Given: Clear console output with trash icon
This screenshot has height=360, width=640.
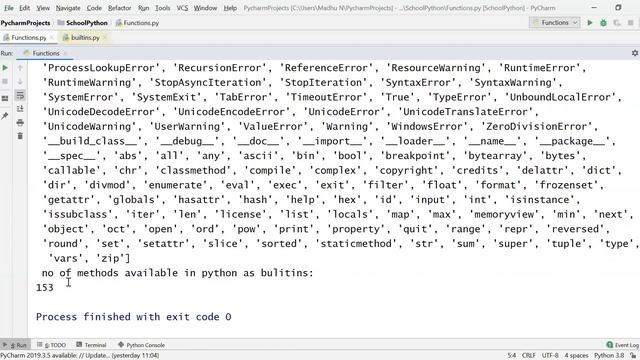Looking at the screenshot, I should pos(20,136).
